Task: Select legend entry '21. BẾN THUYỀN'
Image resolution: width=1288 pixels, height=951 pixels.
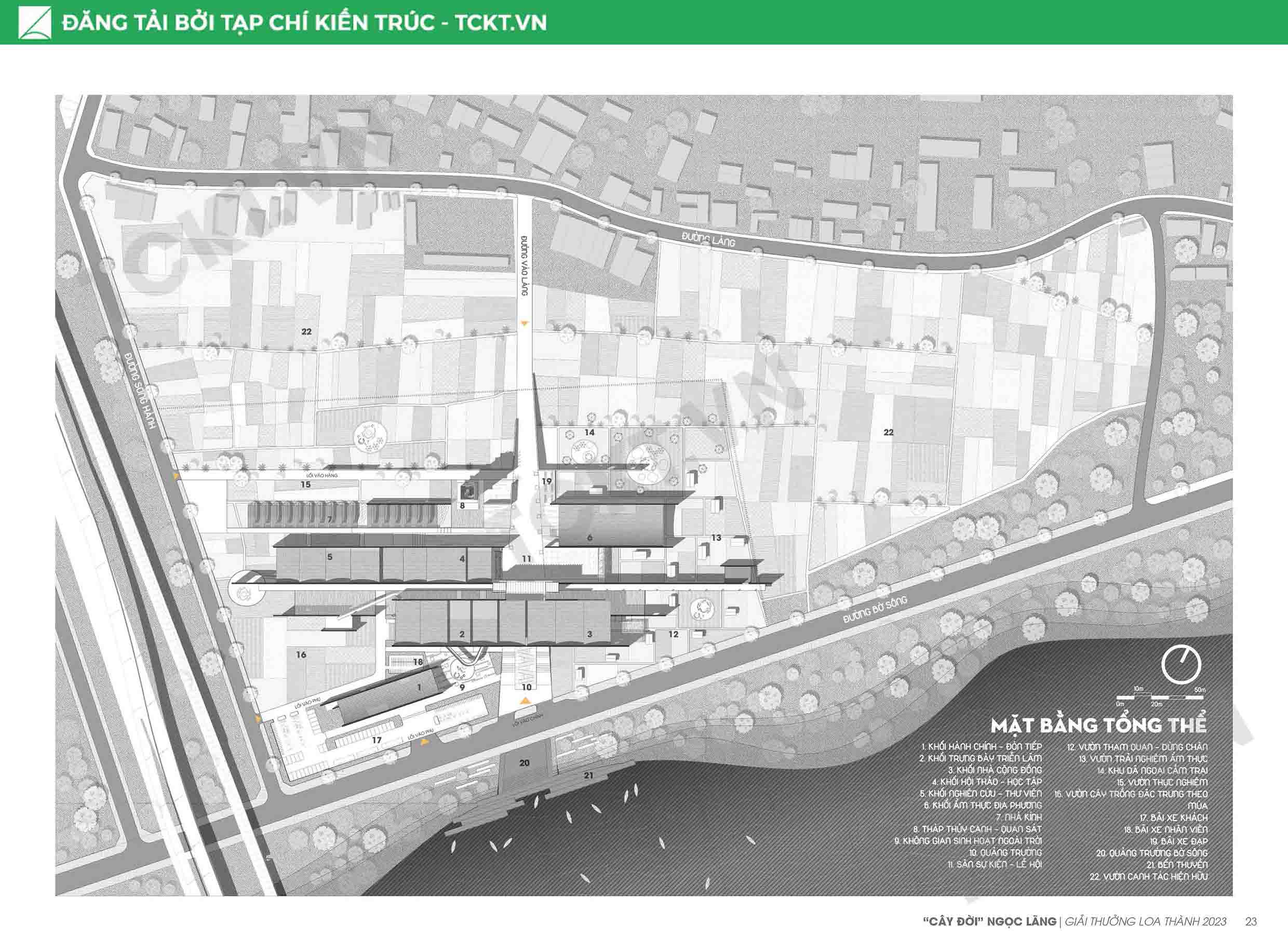Action: (1177, 865)
